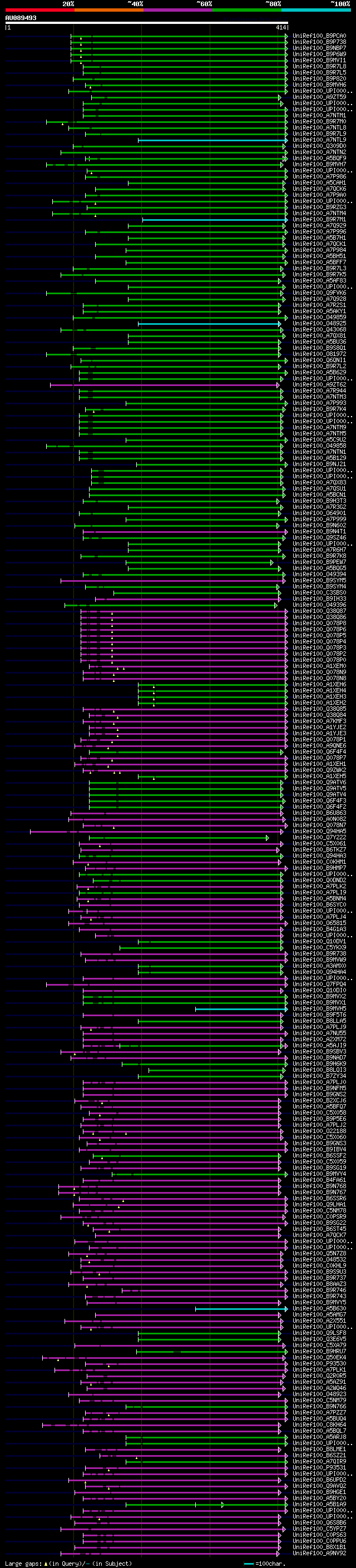
Task: Select hit UniRef100_A5BQF9
Action: pyautogui.click(x=319, y=159)
